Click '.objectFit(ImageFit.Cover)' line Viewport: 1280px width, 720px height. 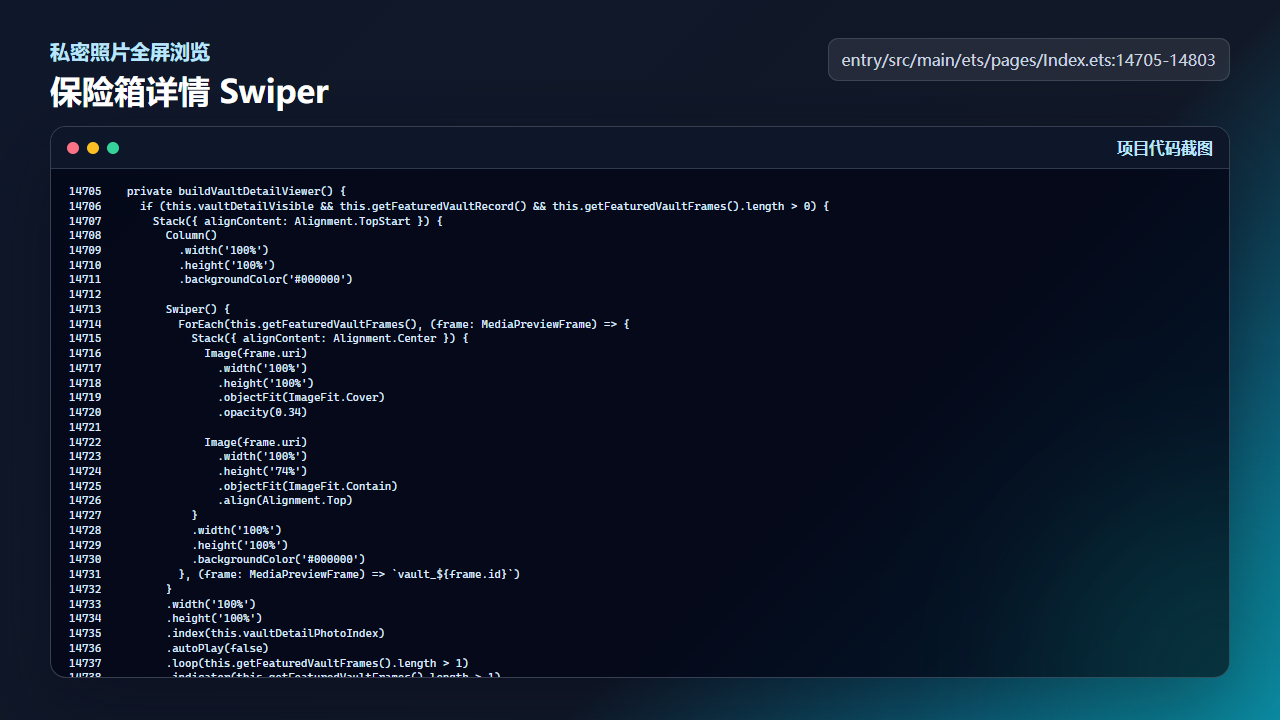coord(301,397)
